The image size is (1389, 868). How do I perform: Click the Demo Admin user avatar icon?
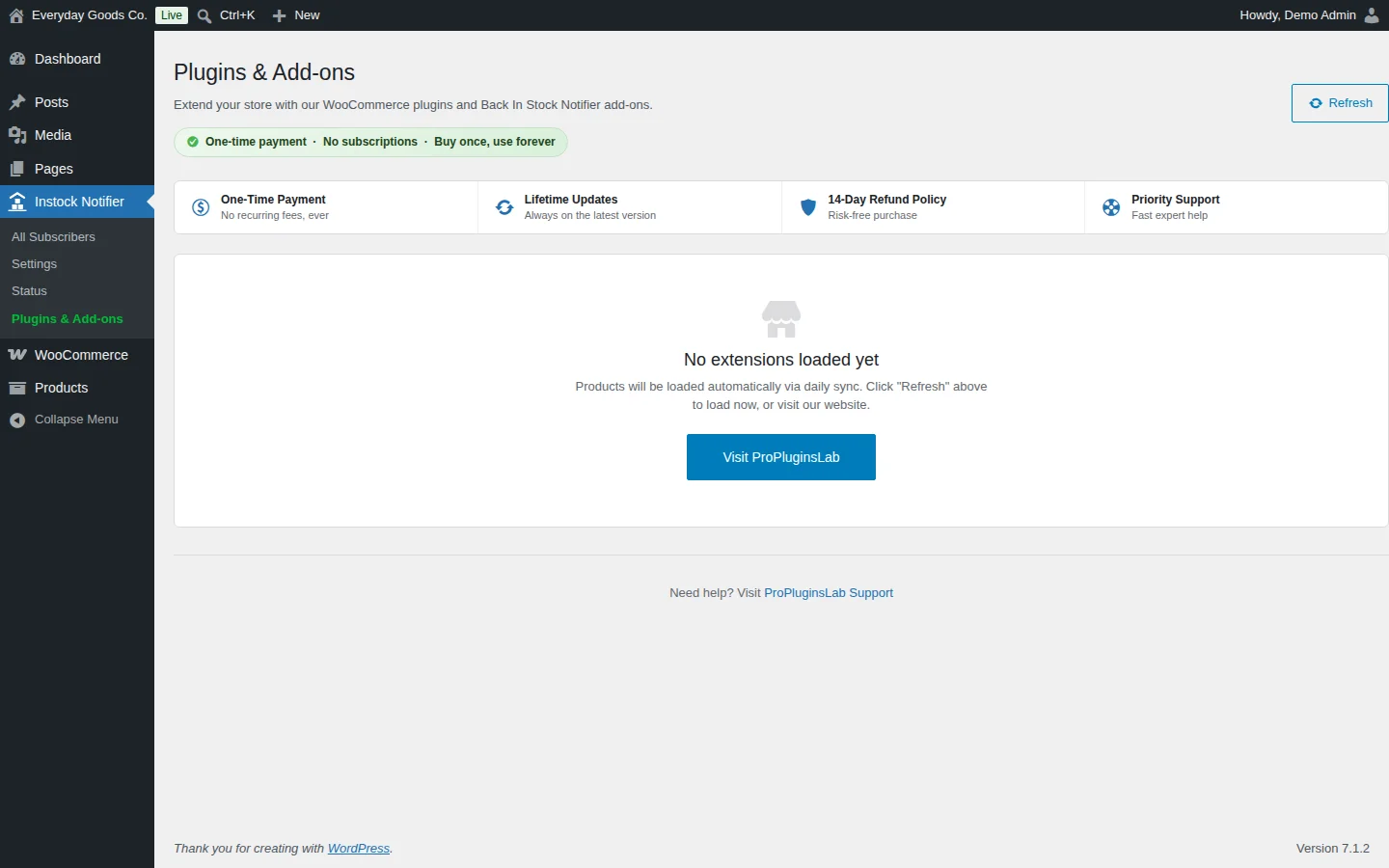pos(1372,15)
